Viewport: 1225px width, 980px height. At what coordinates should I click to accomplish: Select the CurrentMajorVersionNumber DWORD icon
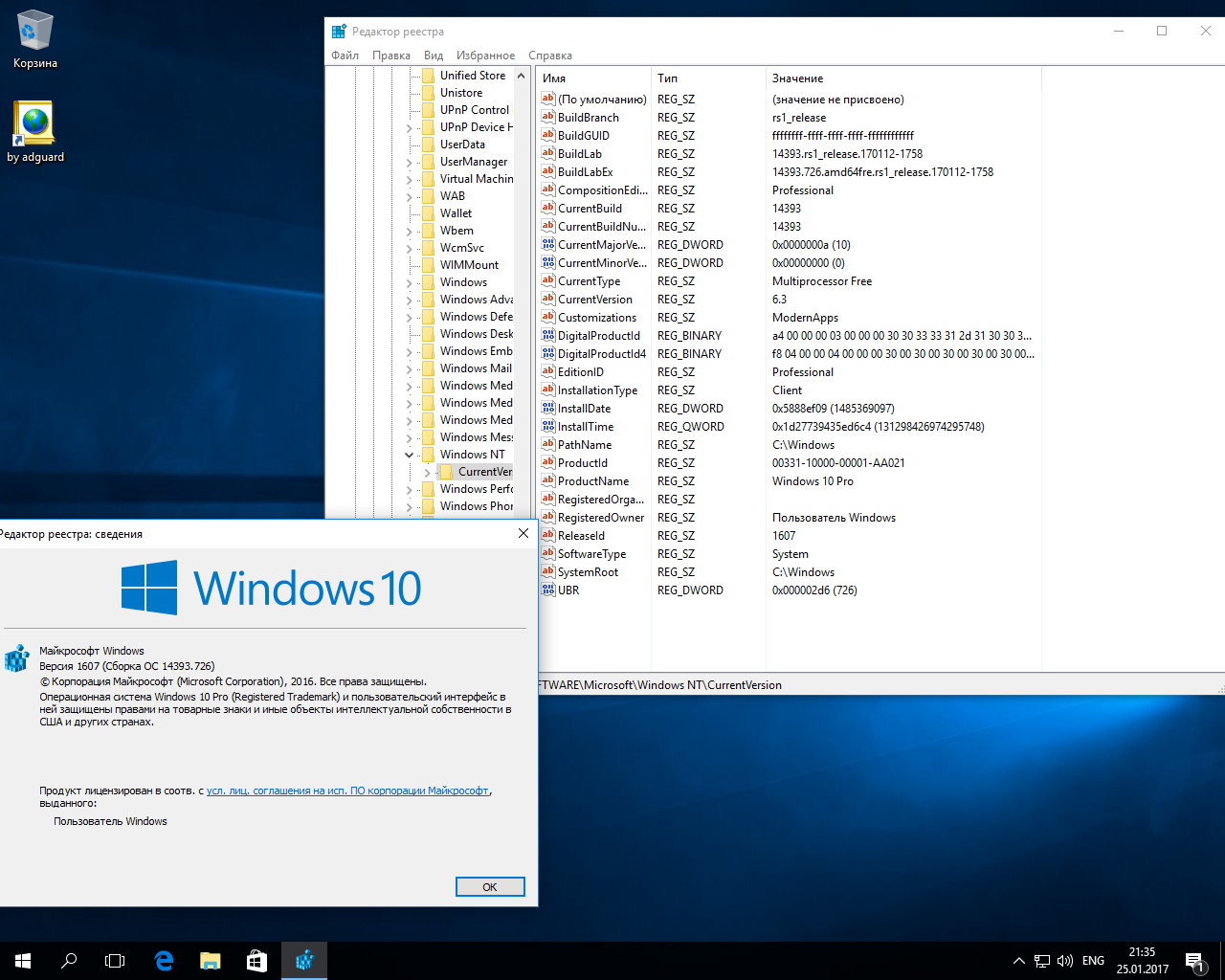point(548,244)
